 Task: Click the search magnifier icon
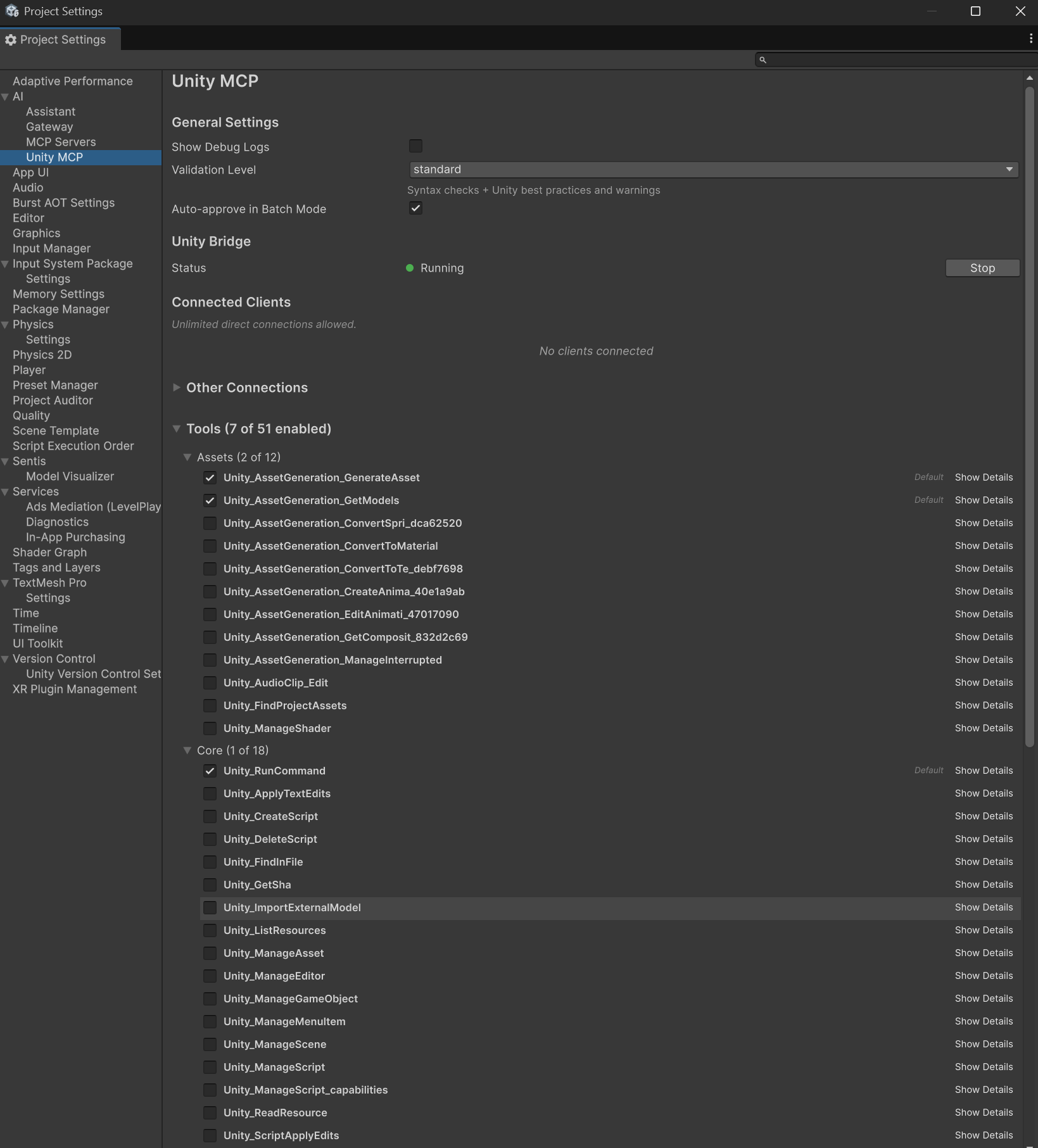click(x=763, y=60)
